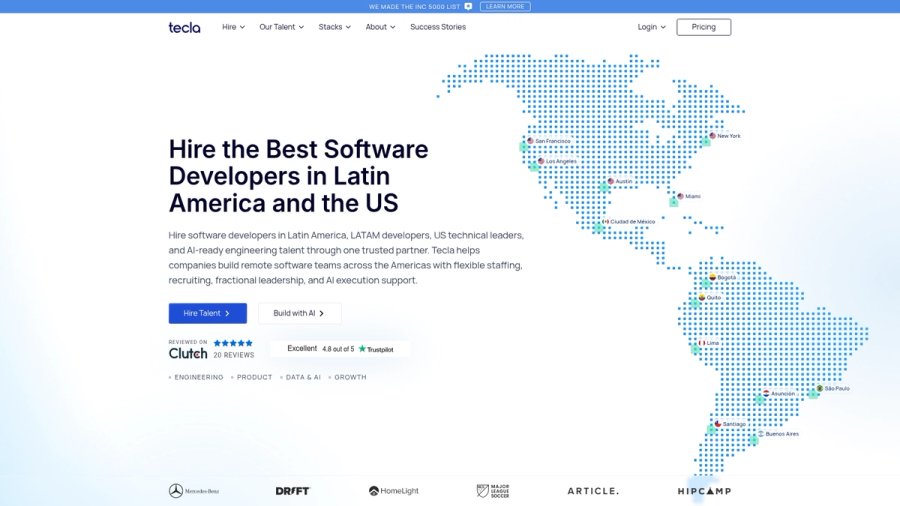The image size is (900, 506).
Task: Open the Login dropdown
Action: click(x=651, y=27)
